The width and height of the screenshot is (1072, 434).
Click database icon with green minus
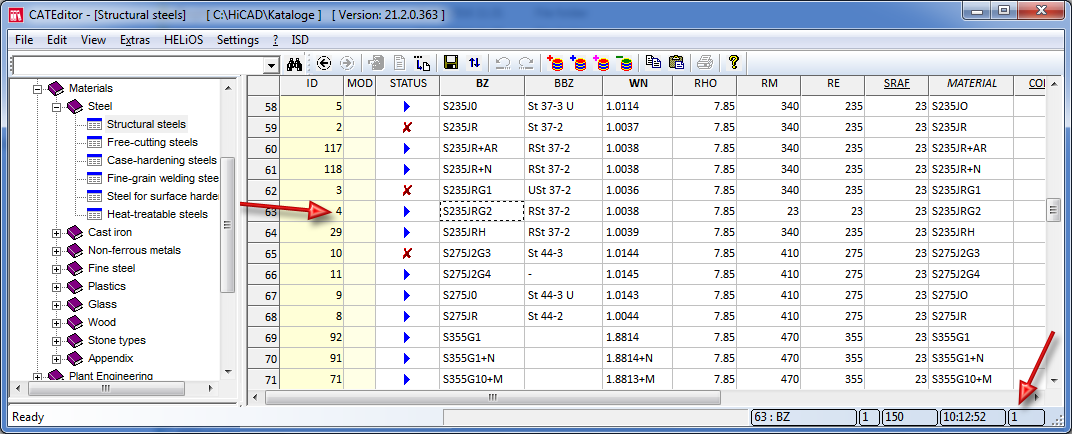click(624, 64)
